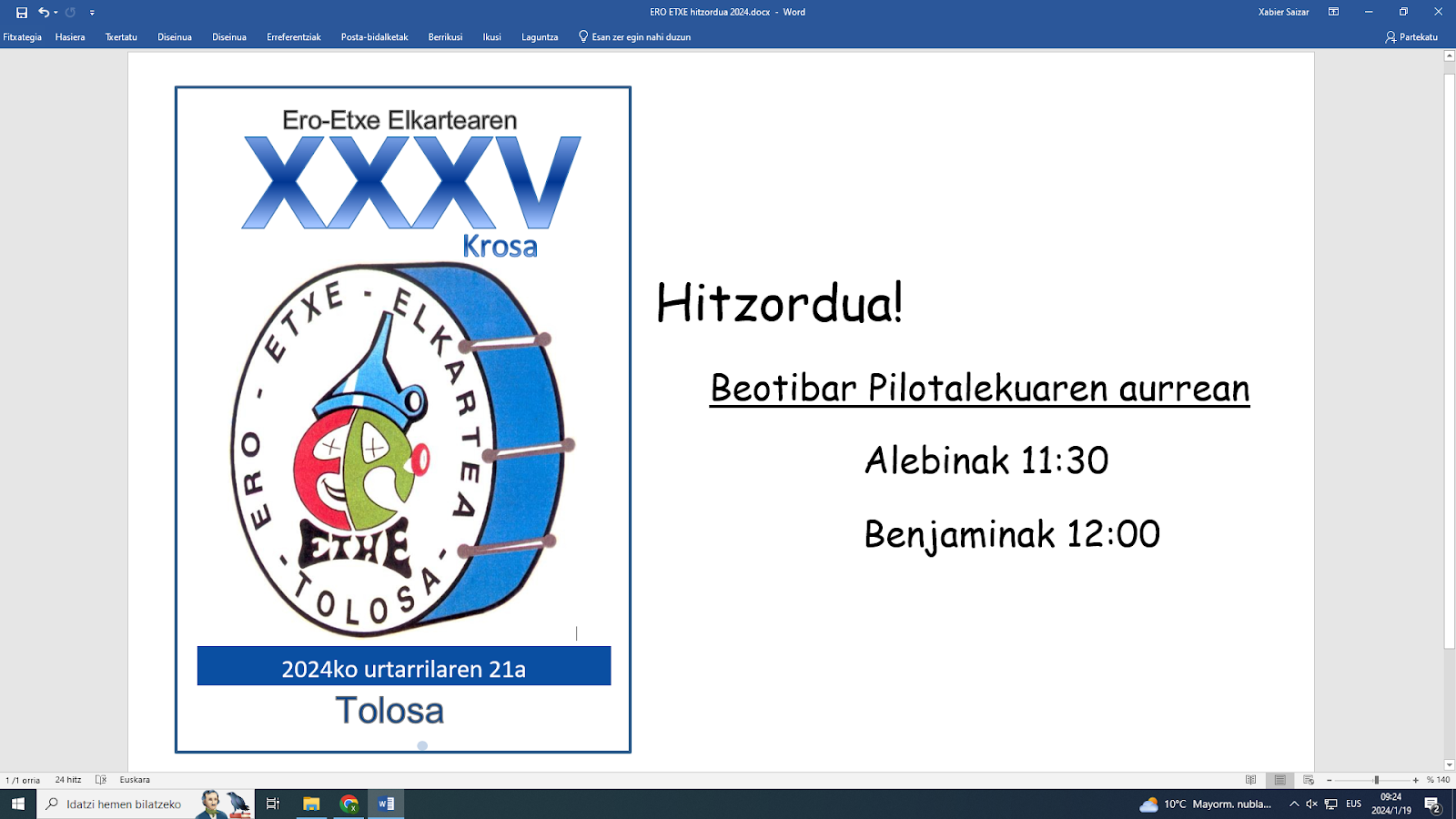The width and height of the screenshot is (1456, 819).
Task: Undo the last action in Word
Action: [x=43, y=13]
